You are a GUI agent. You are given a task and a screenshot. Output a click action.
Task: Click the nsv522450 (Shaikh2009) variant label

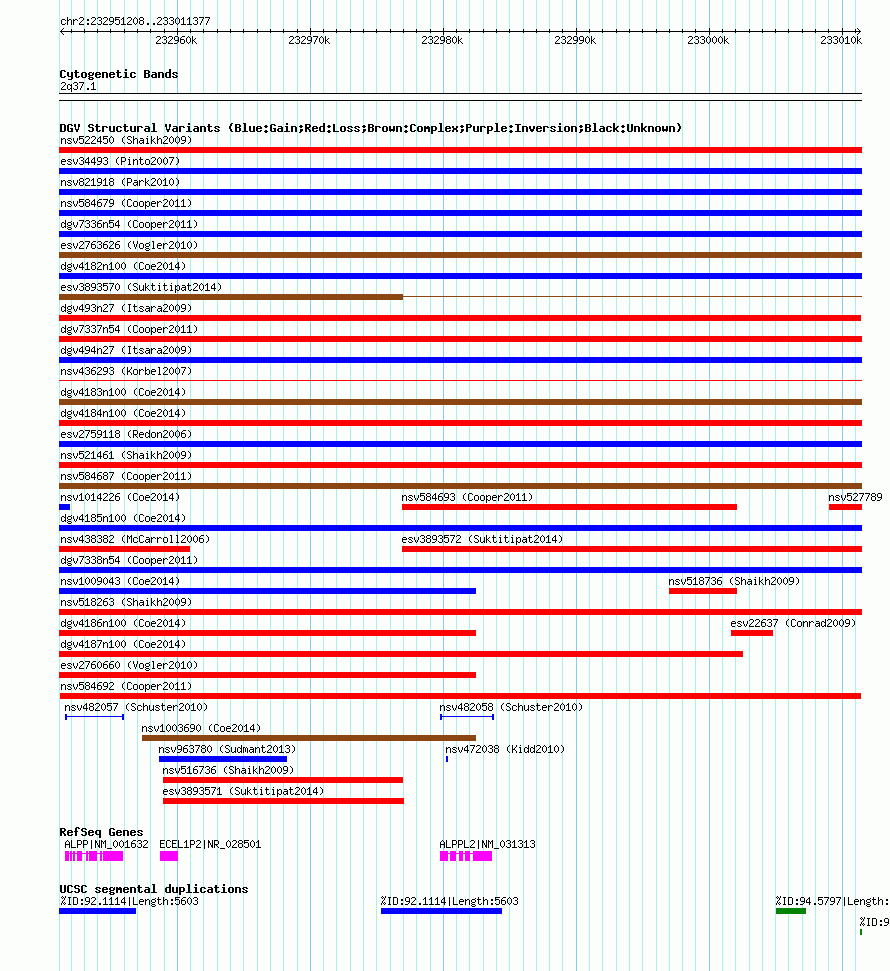click(x=126, y=141)
